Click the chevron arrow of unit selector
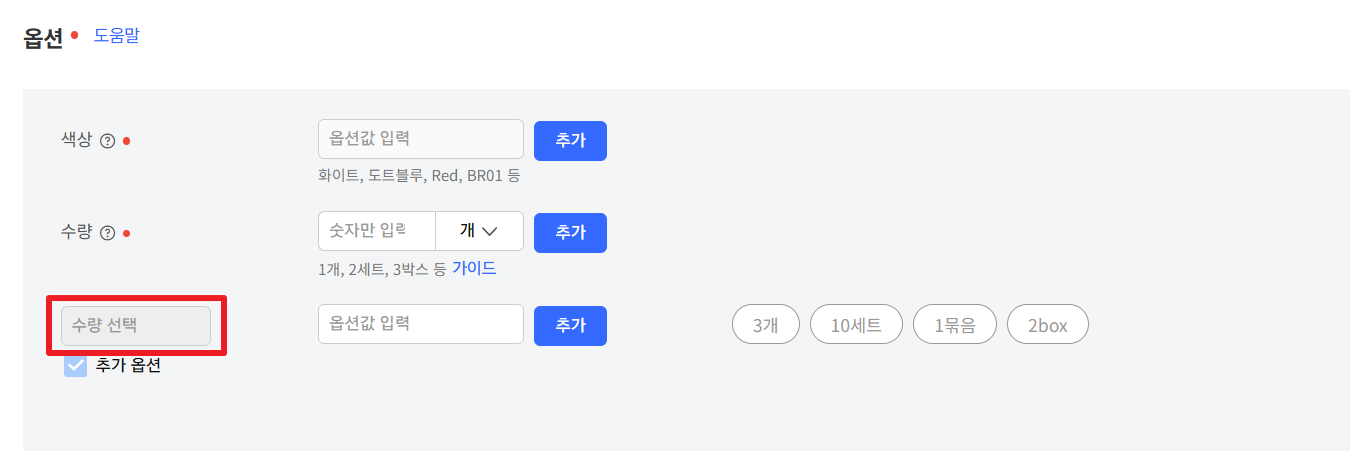The width and height of the screenshot is (1350, 467). click(x=490, y=232)
